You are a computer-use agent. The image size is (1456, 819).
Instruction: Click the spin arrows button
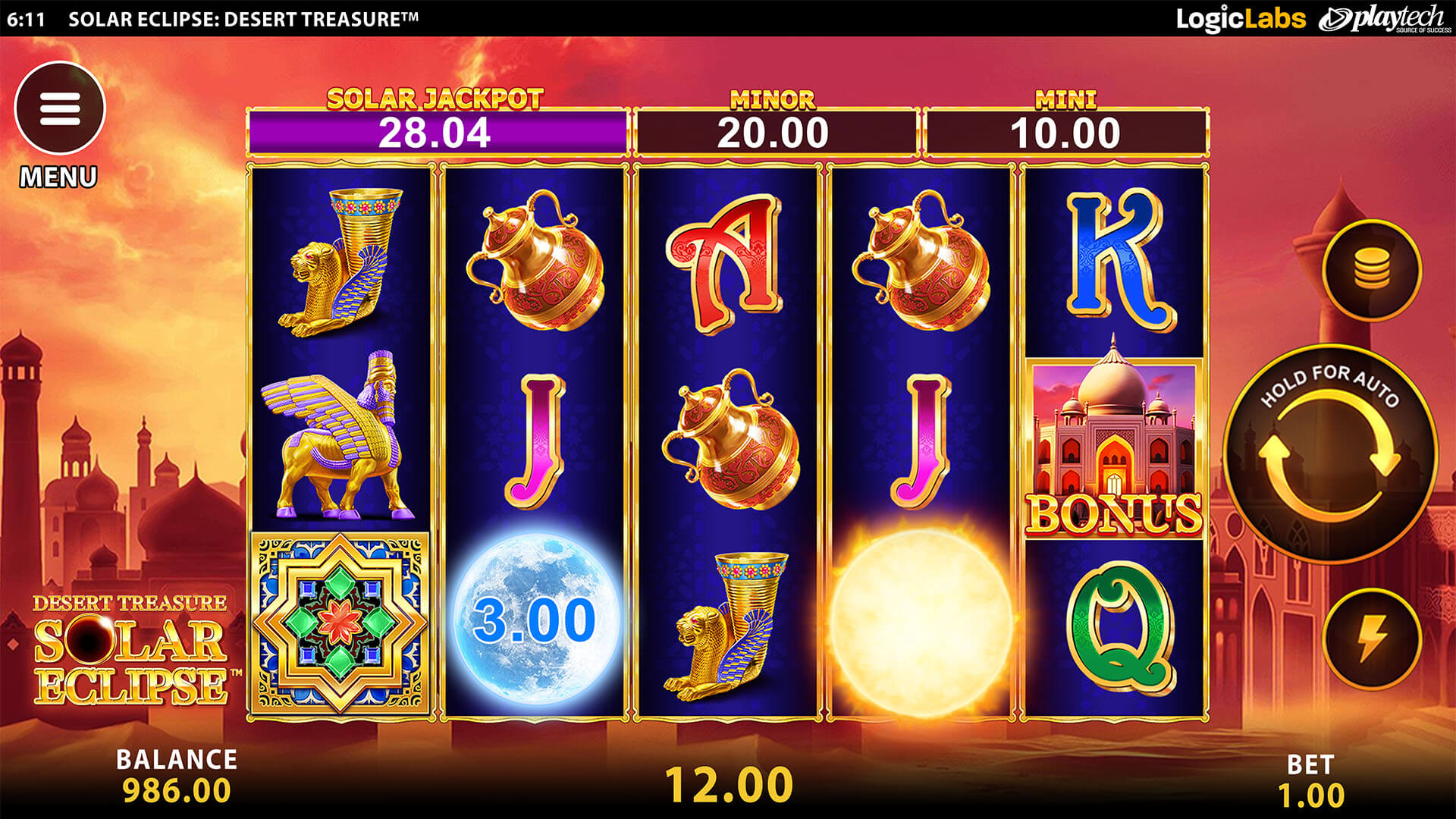[x=1330, y=453]
